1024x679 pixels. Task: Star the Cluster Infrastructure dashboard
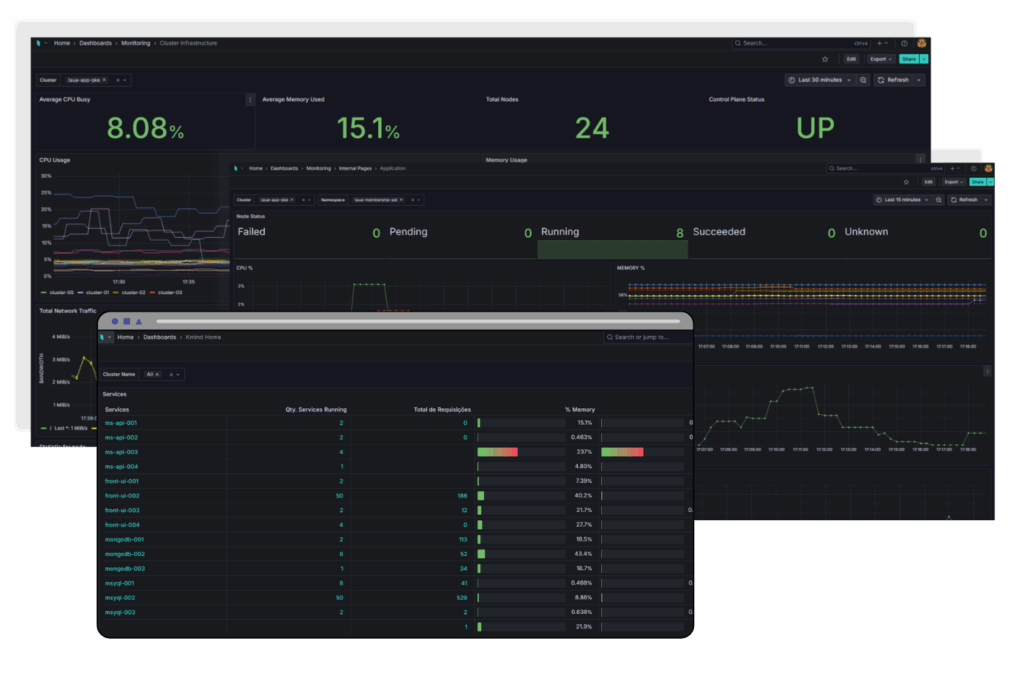(825, 59)
